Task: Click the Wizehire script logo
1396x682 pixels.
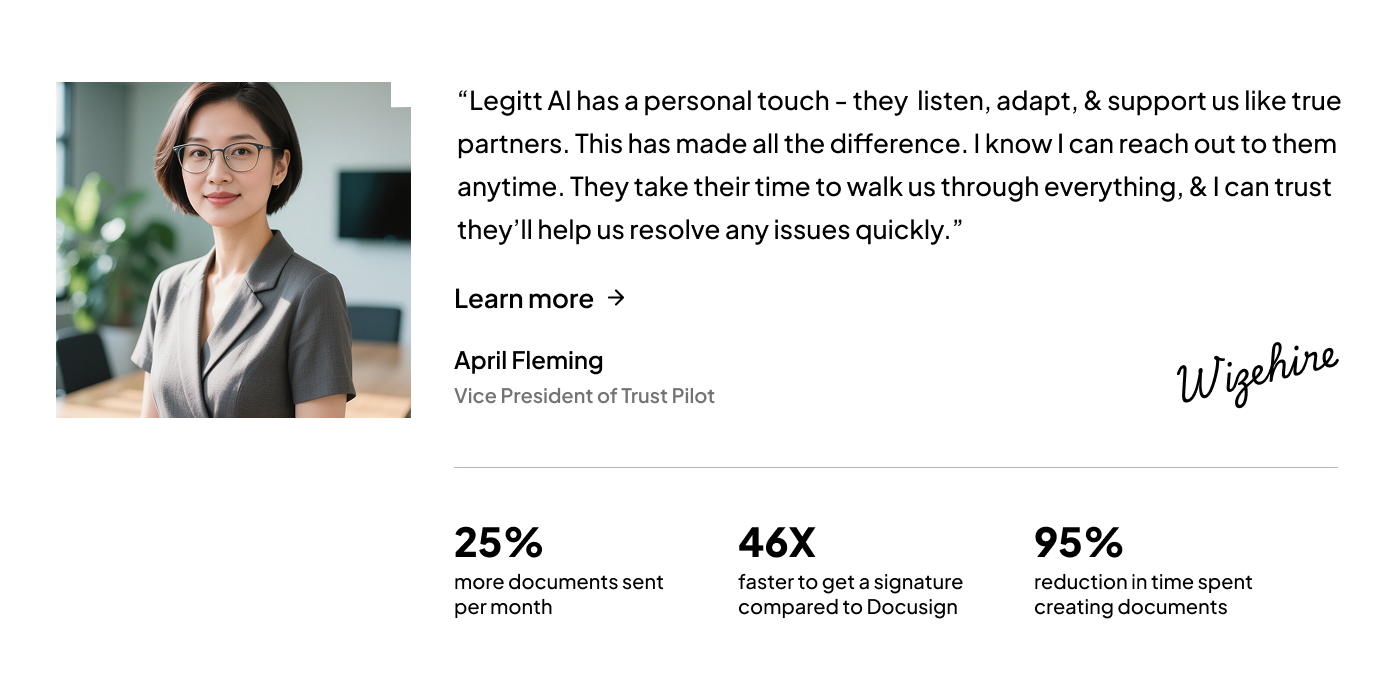Action: 1257,374
